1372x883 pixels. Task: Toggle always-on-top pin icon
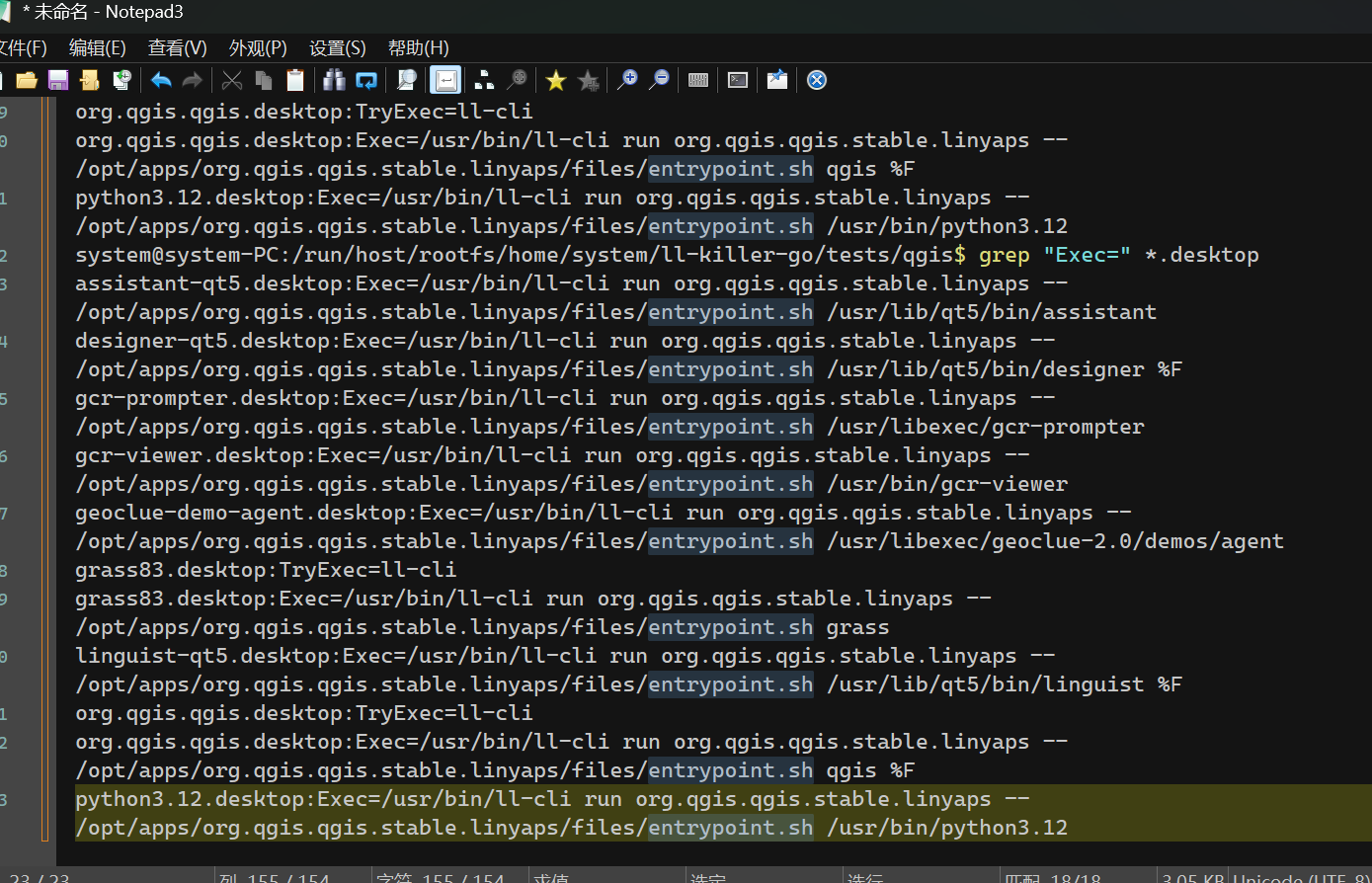pyautogui.click(x=777, y=80)
